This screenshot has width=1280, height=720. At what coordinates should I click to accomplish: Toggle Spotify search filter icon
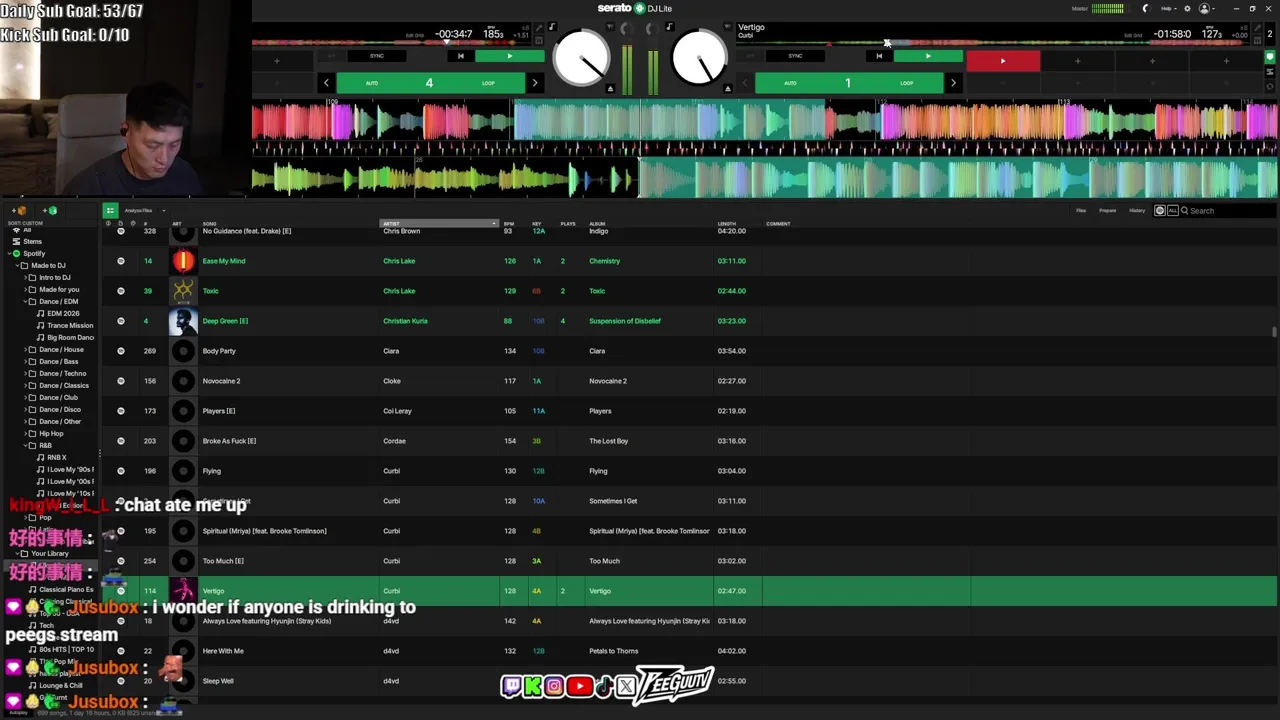point(1160,211)
